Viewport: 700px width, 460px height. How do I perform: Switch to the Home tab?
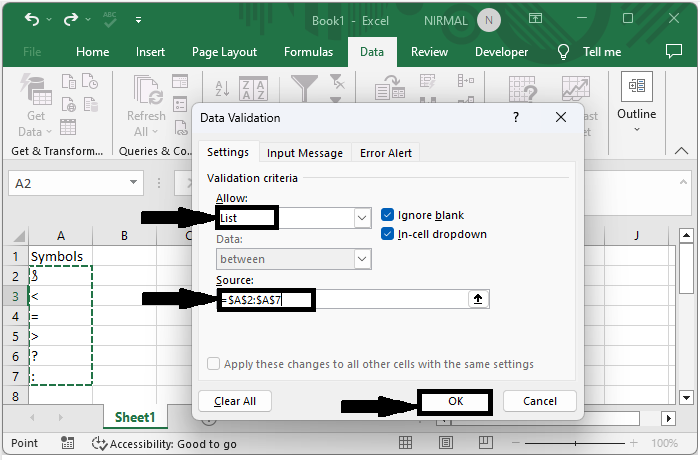click(92, 52)
